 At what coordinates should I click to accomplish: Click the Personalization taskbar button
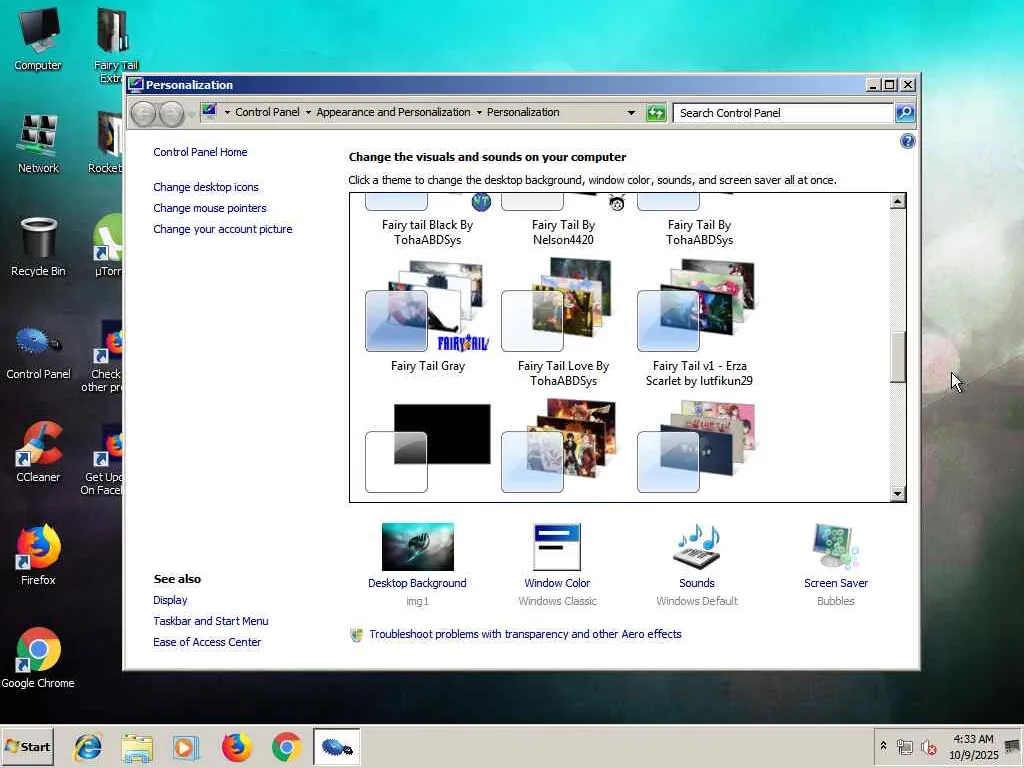coord(336,746)
